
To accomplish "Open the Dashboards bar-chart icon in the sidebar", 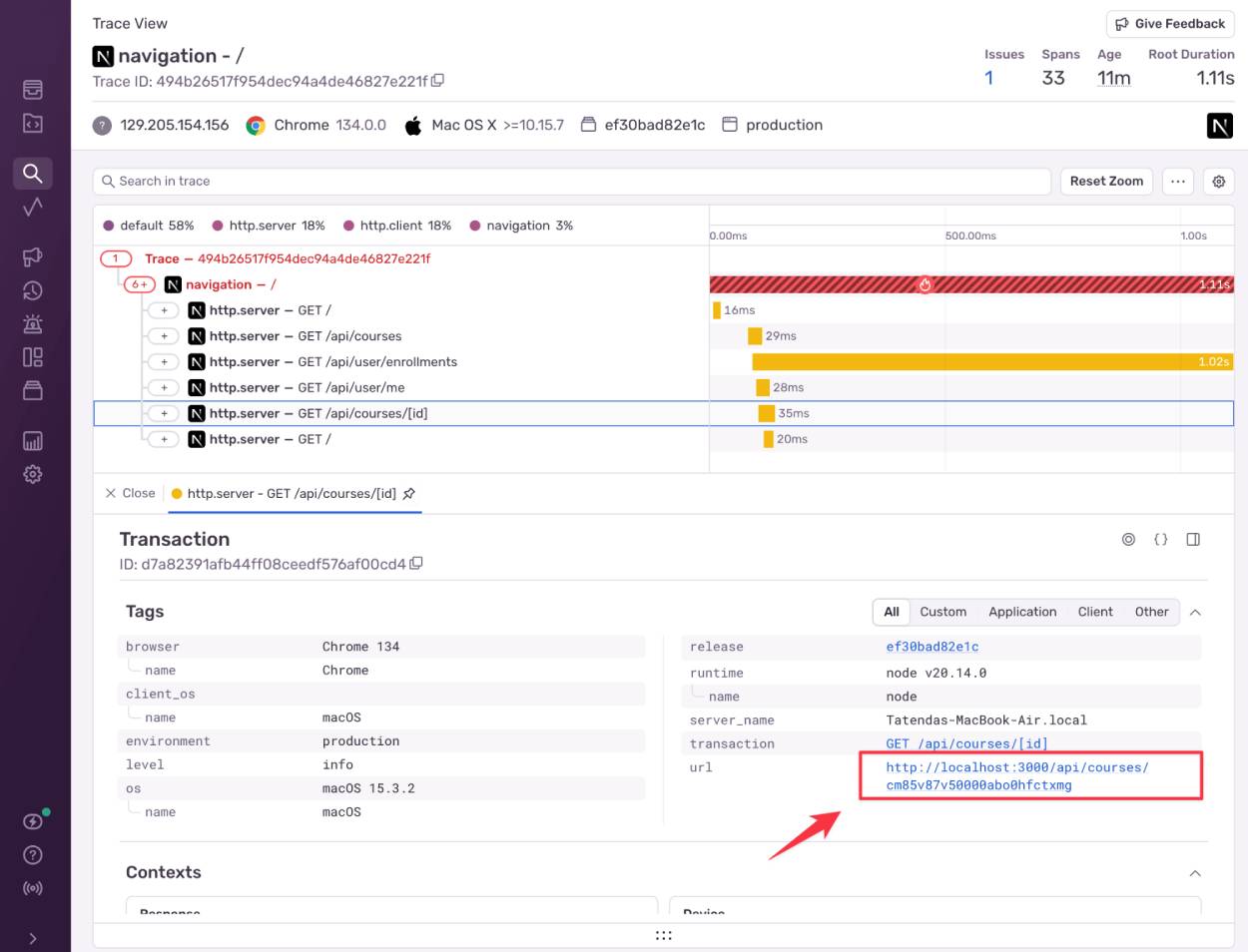I will [33, 440].
